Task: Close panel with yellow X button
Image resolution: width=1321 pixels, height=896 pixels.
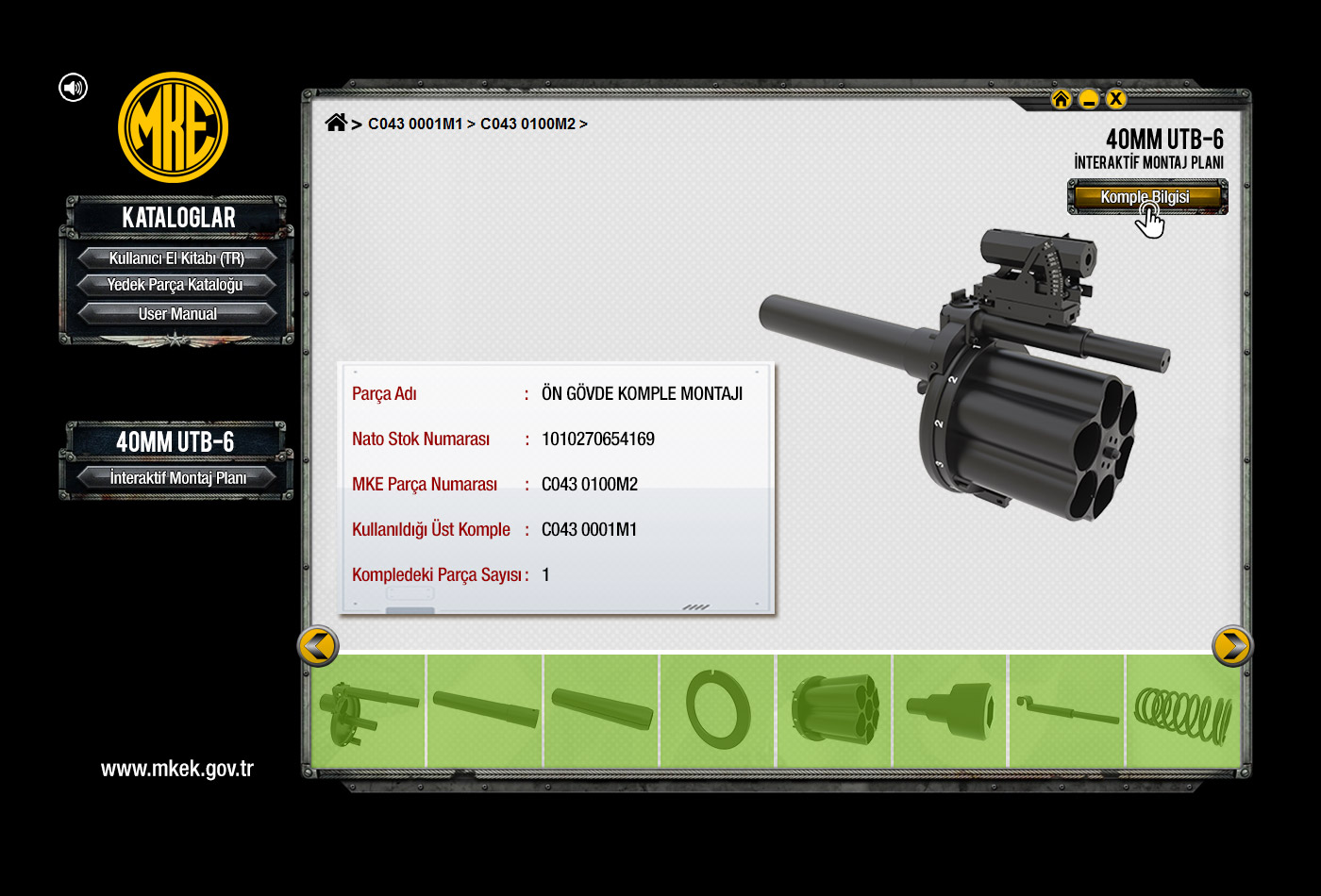Action: tap(1116, 99)
